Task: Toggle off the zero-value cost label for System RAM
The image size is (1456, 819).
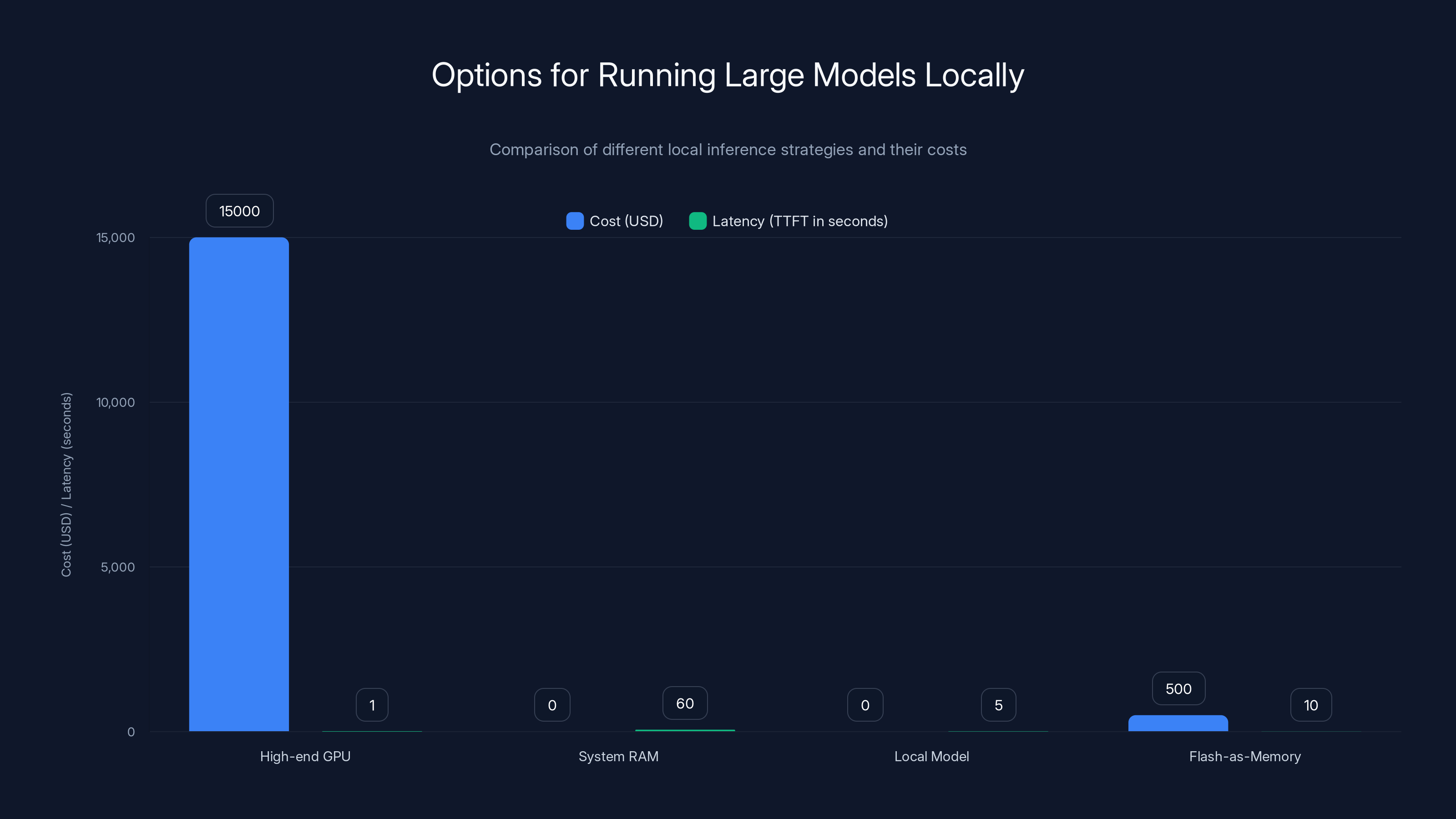Action: 551,704
